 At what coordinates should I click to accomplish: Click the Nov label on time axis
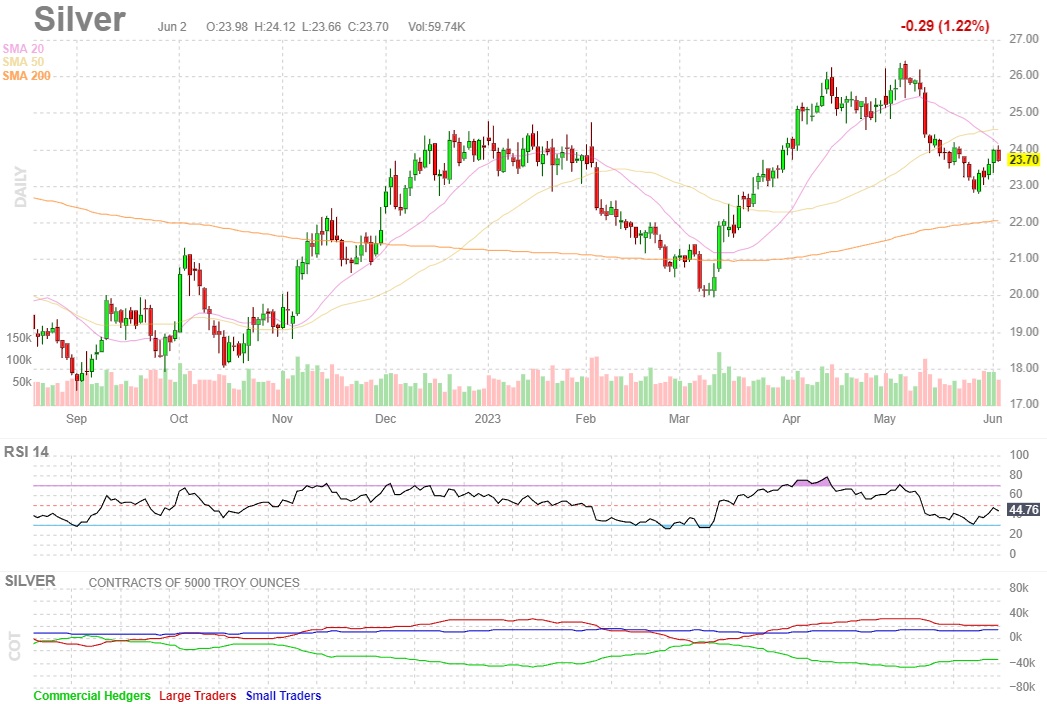click(282, 419)
